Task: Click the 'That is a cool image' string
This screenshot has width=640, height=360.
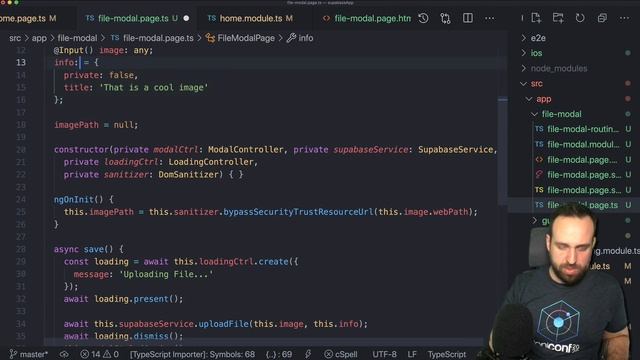Action: coord(154,87)
